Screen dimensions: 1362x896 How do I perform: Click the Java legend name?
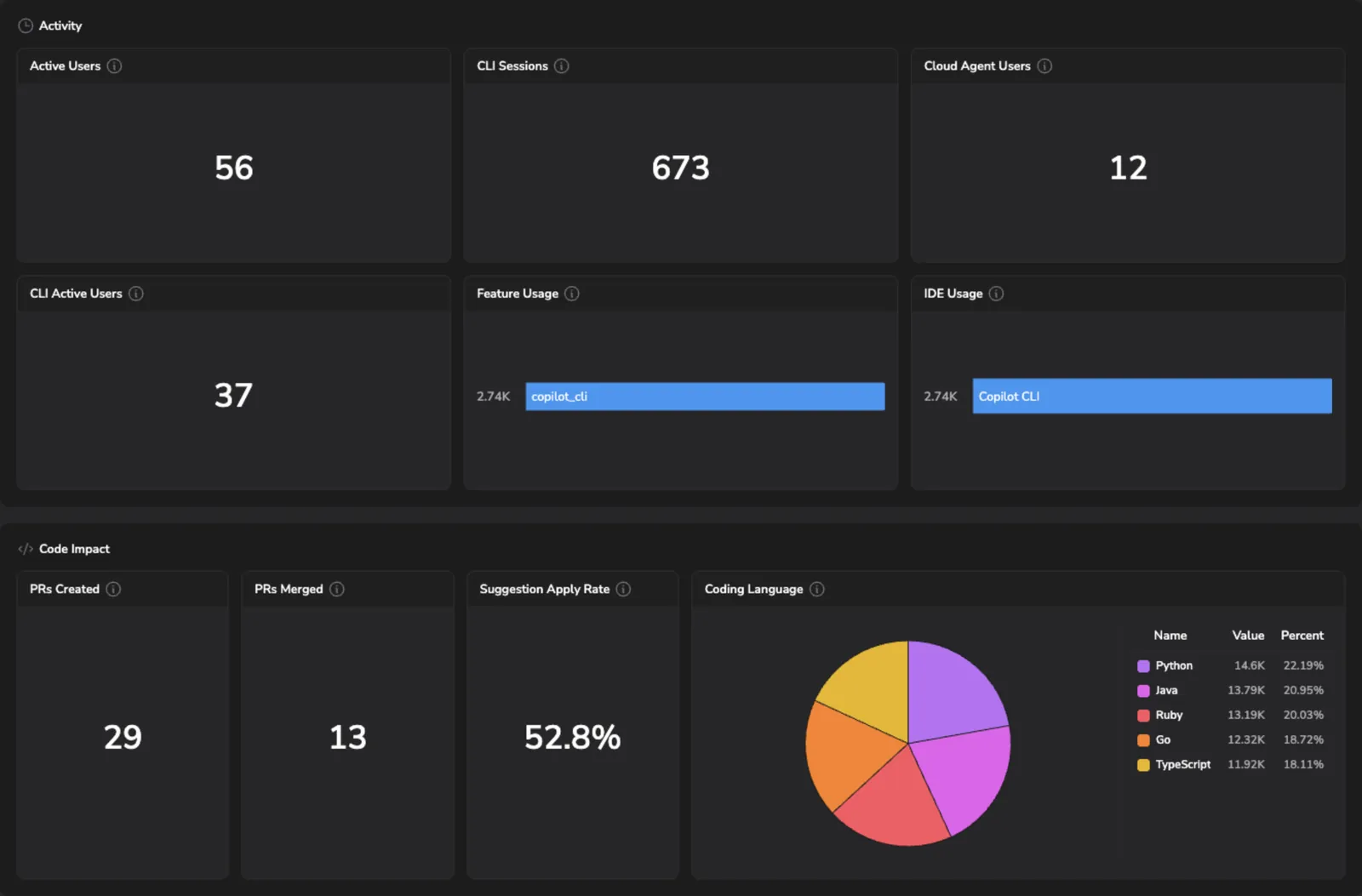(x=1166, y=691)
